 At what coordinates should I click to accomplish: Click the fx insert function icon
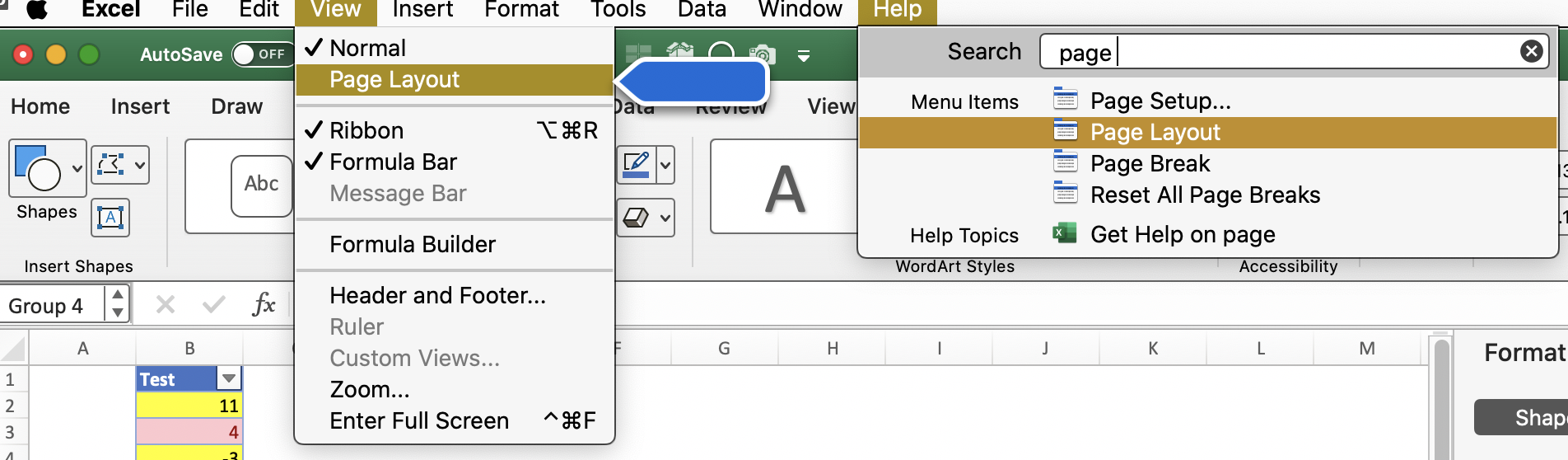pyautogui.click(x=264, y=304)
